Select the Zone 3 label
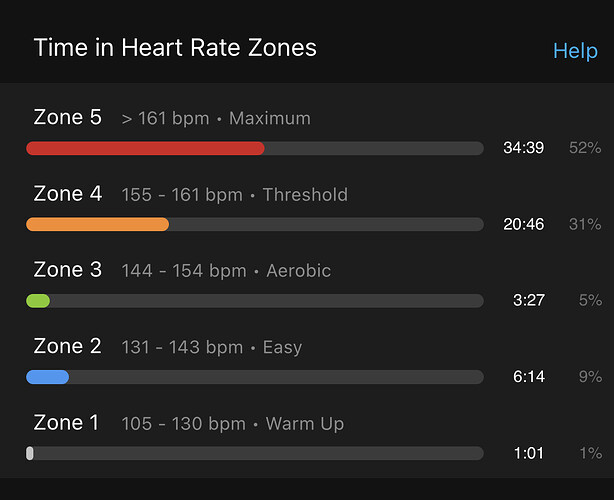 (68, 269)
